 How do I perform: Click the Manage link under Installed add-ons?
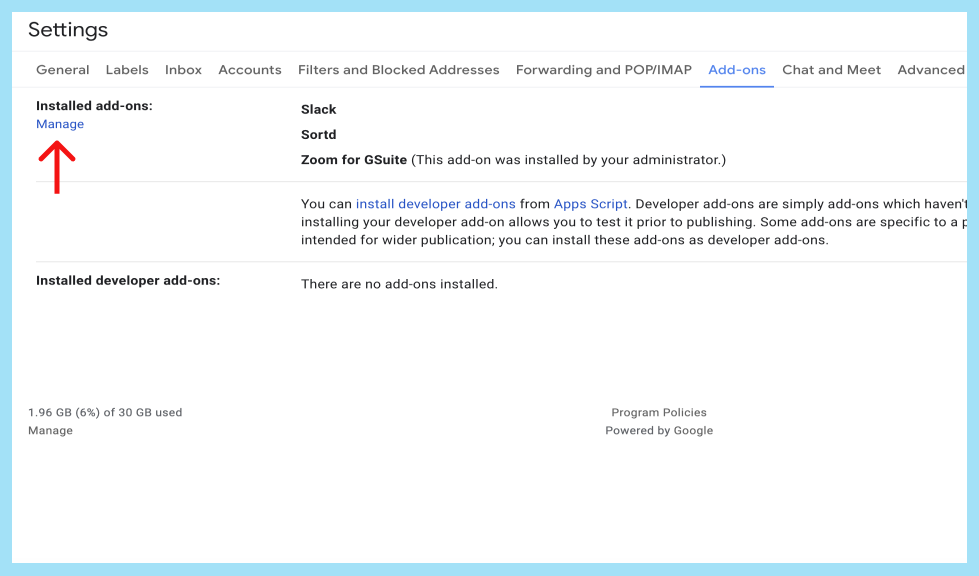pyautogui.click(x=60, y=124)
